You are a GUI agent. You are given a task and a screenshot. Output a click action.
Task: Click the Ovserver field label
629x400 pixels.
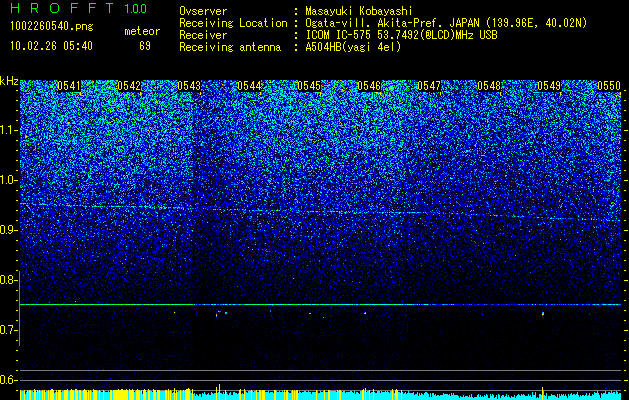(203, 11)
